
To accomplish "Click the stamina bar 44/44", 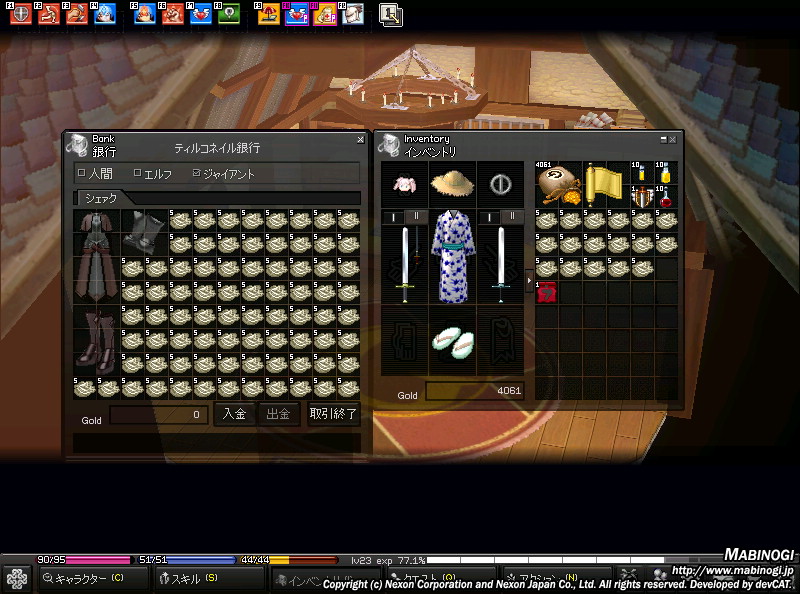I will [x=289, y=560].
